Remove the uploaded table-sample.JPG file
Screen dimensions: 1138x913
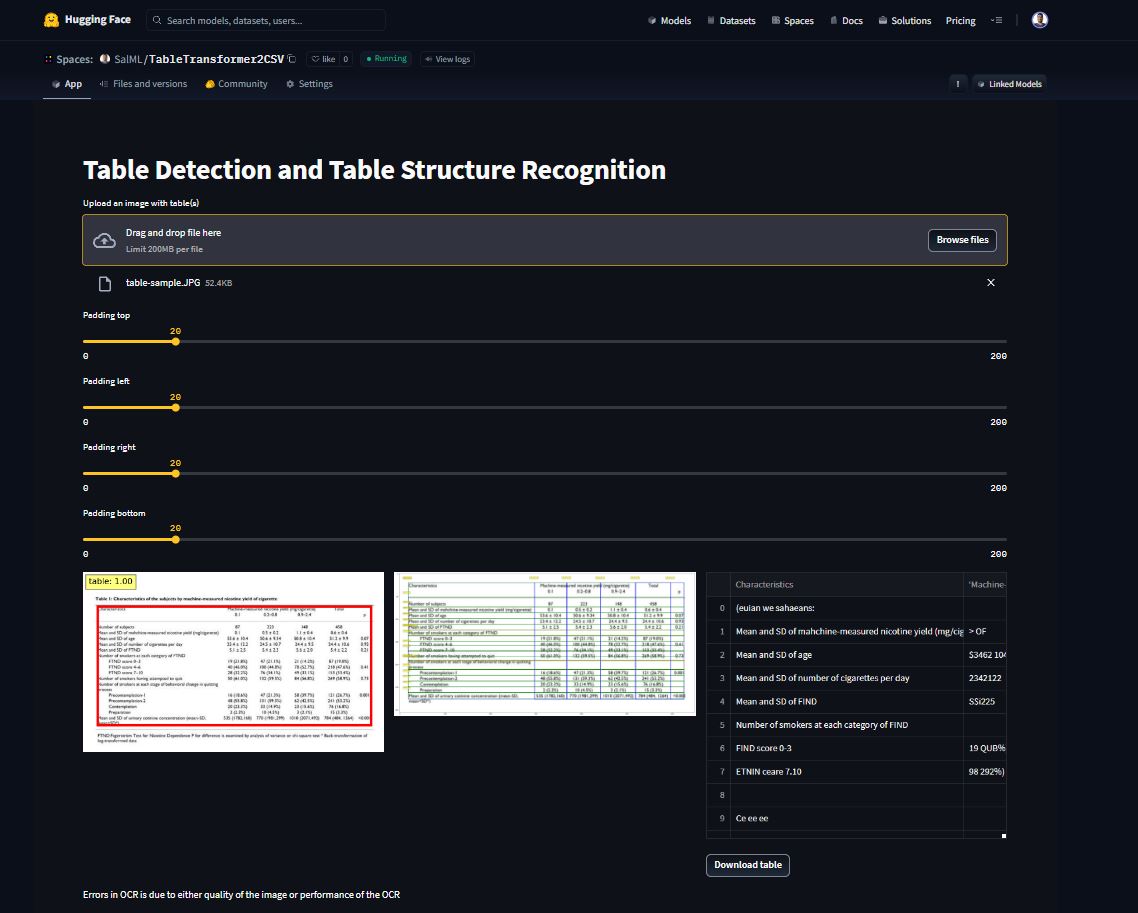click(991, 283)
